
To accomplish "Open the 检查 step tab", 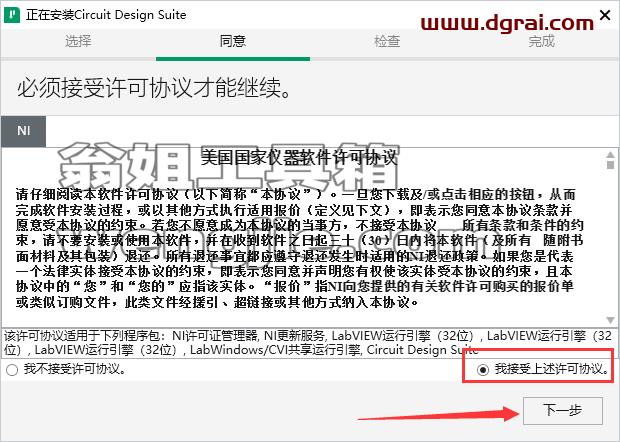I will [387, 41].
